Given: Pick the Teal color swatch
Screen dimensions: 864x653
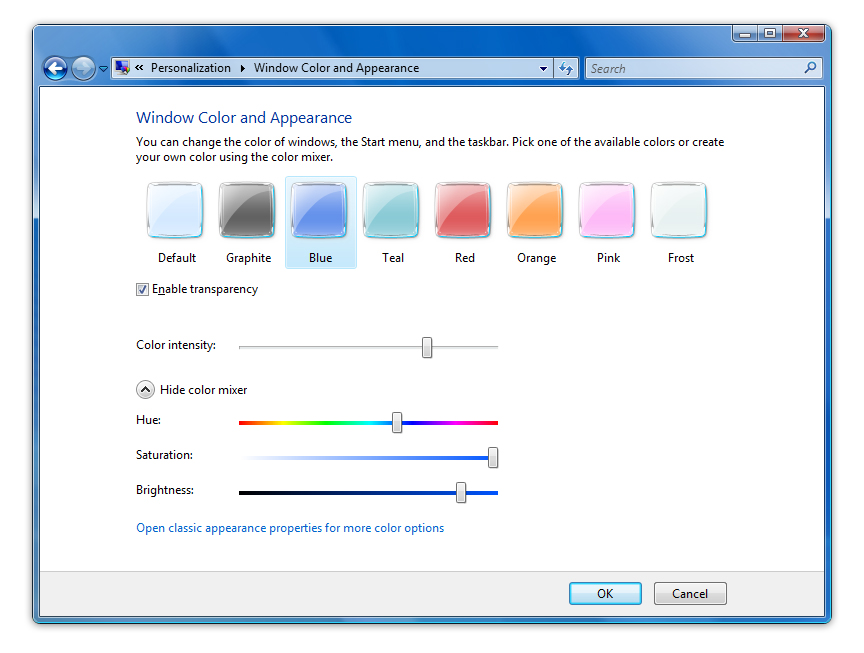Looking at the screenshot, I should (x=392, y=211).
